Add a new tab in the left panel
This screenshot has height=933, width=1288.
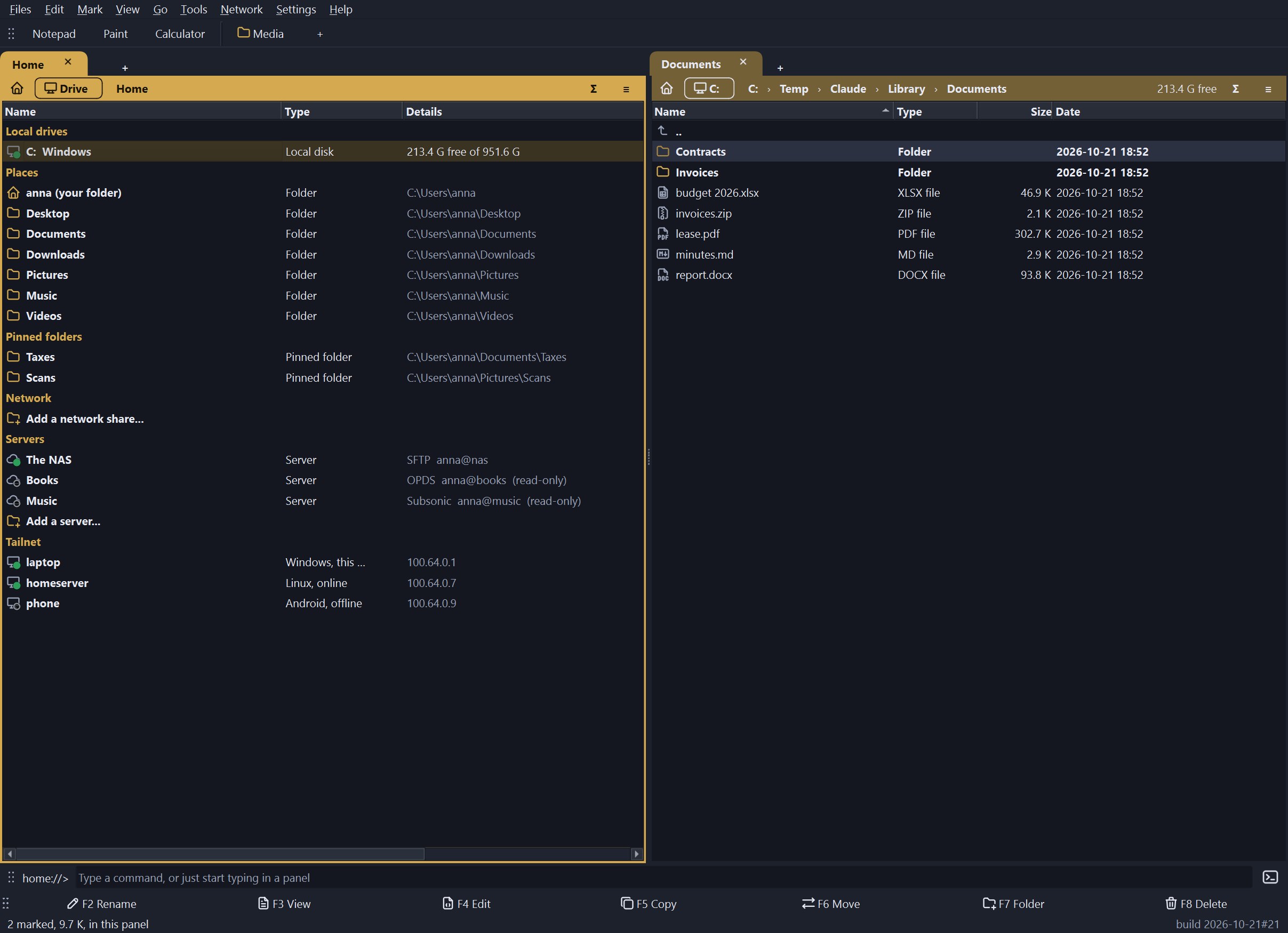pyautogui.click(x=125, y=68)
